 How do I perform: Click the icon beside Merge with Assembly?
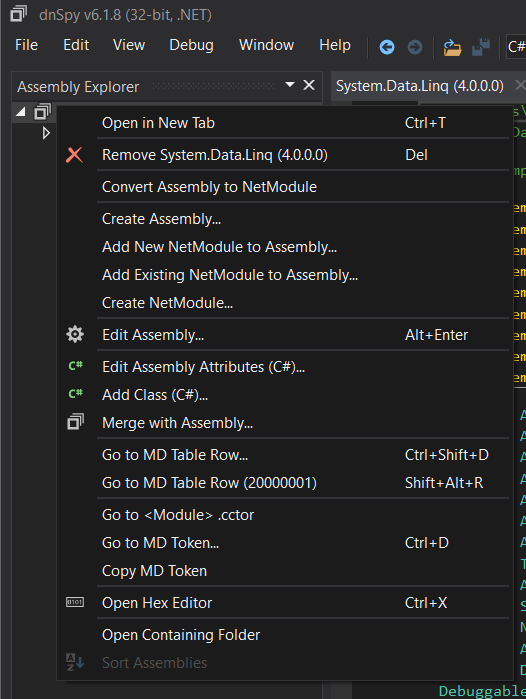point(75,422)
